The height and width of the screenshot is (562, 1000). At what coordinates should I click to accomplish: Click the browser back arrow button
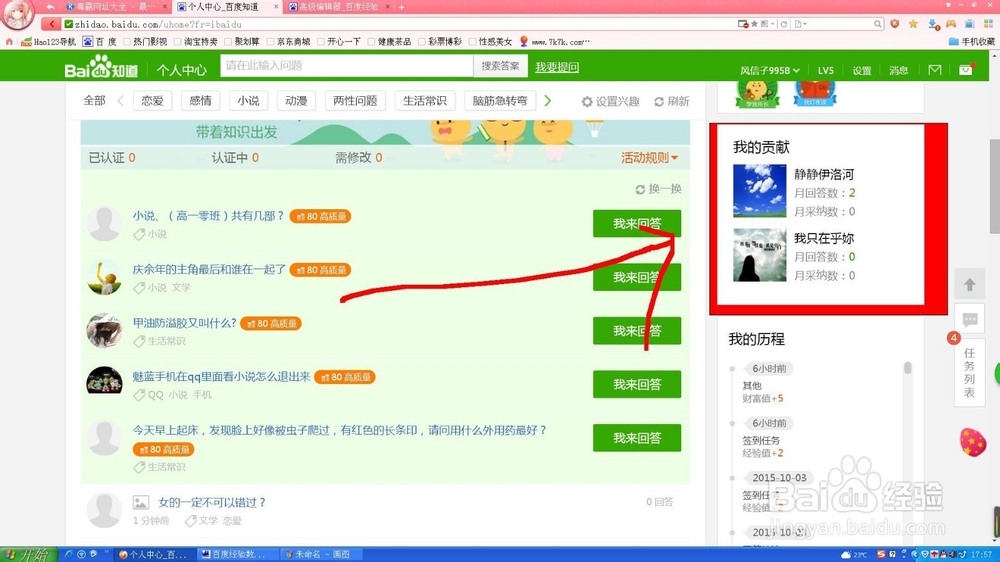[51, 24]
